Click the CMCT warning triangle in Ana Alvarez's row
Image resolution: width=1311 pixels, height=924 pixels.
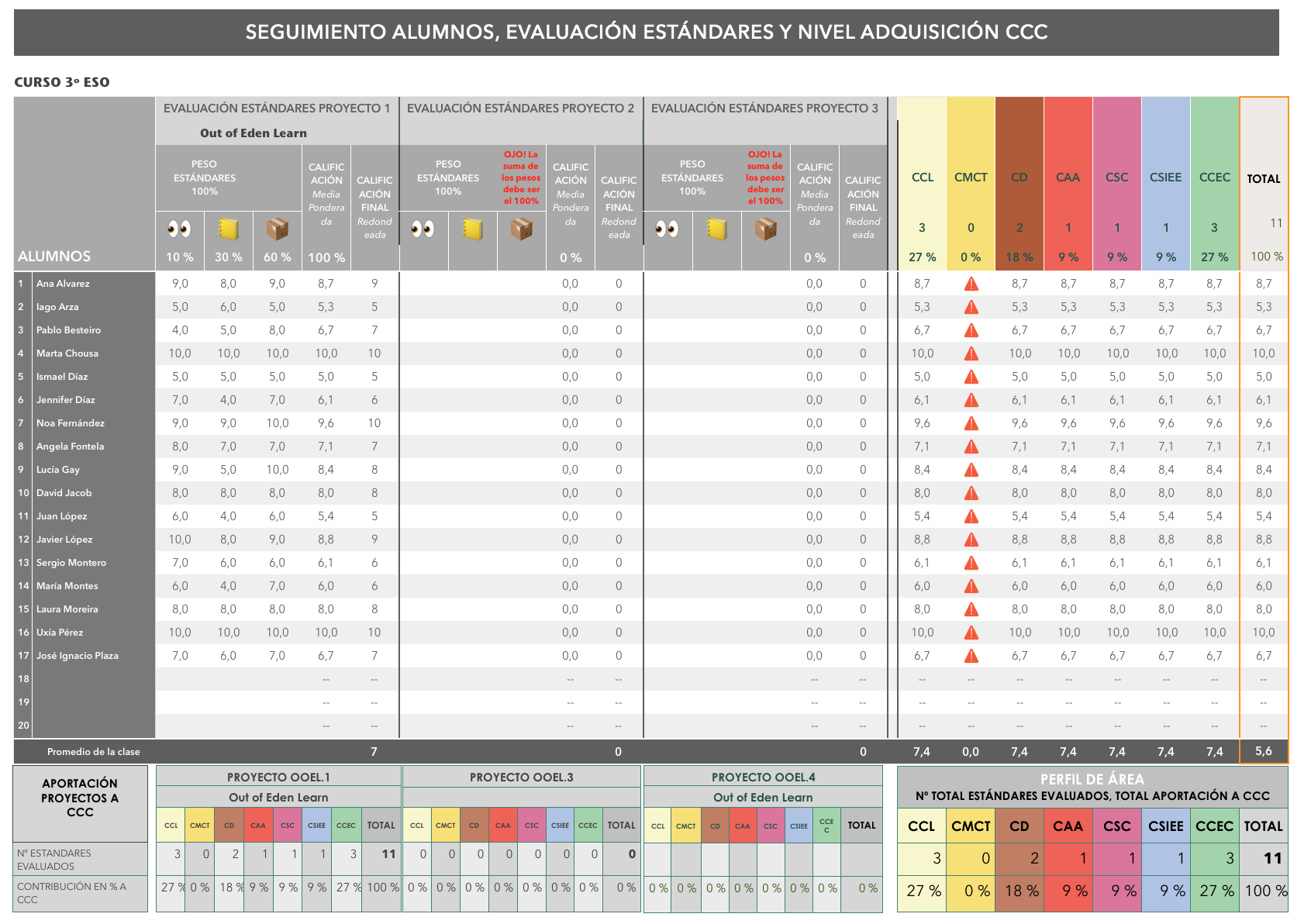[971, 284]
